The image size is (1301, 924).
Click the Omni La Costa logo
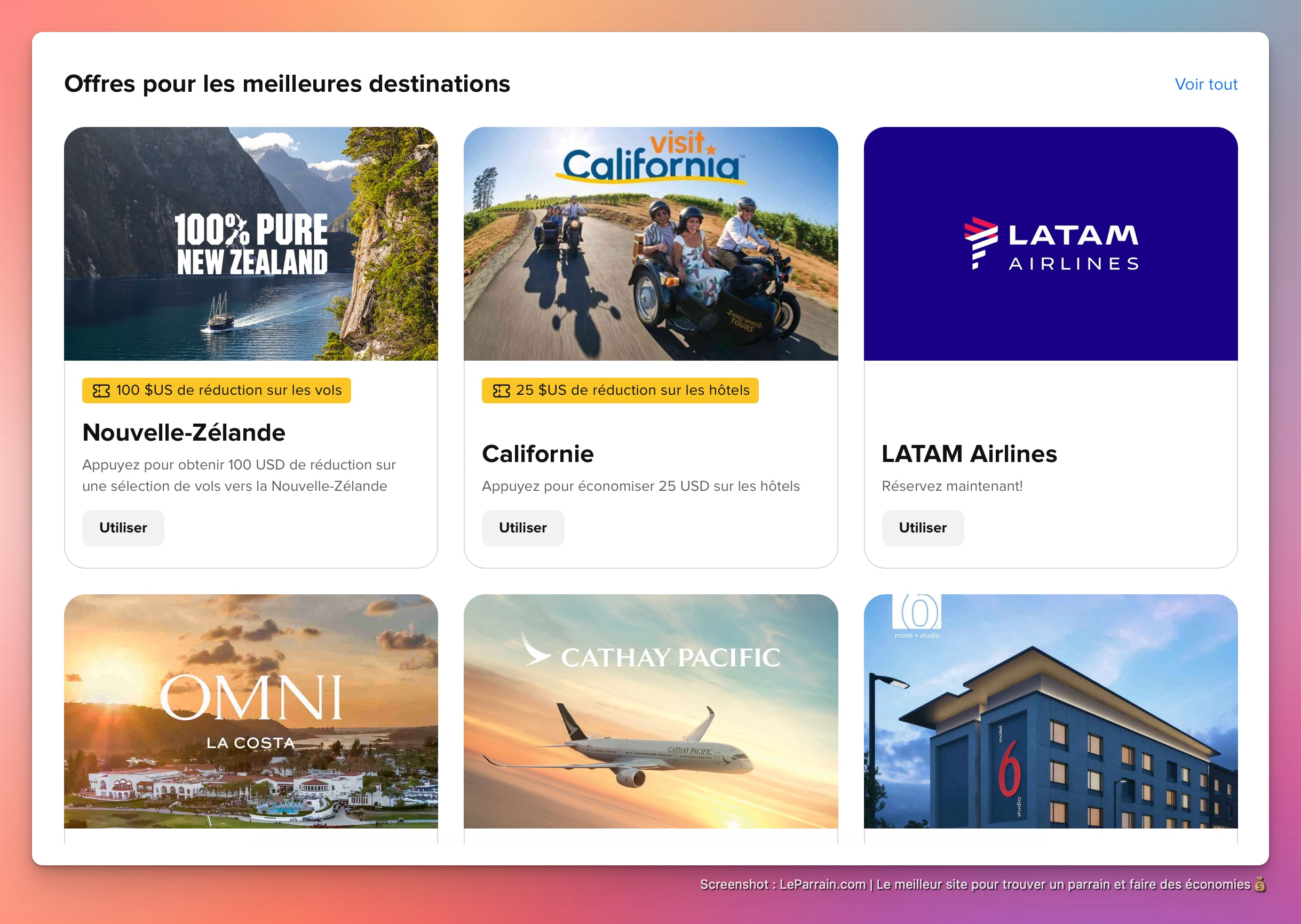pyautogui.click(x=251, y=711)
